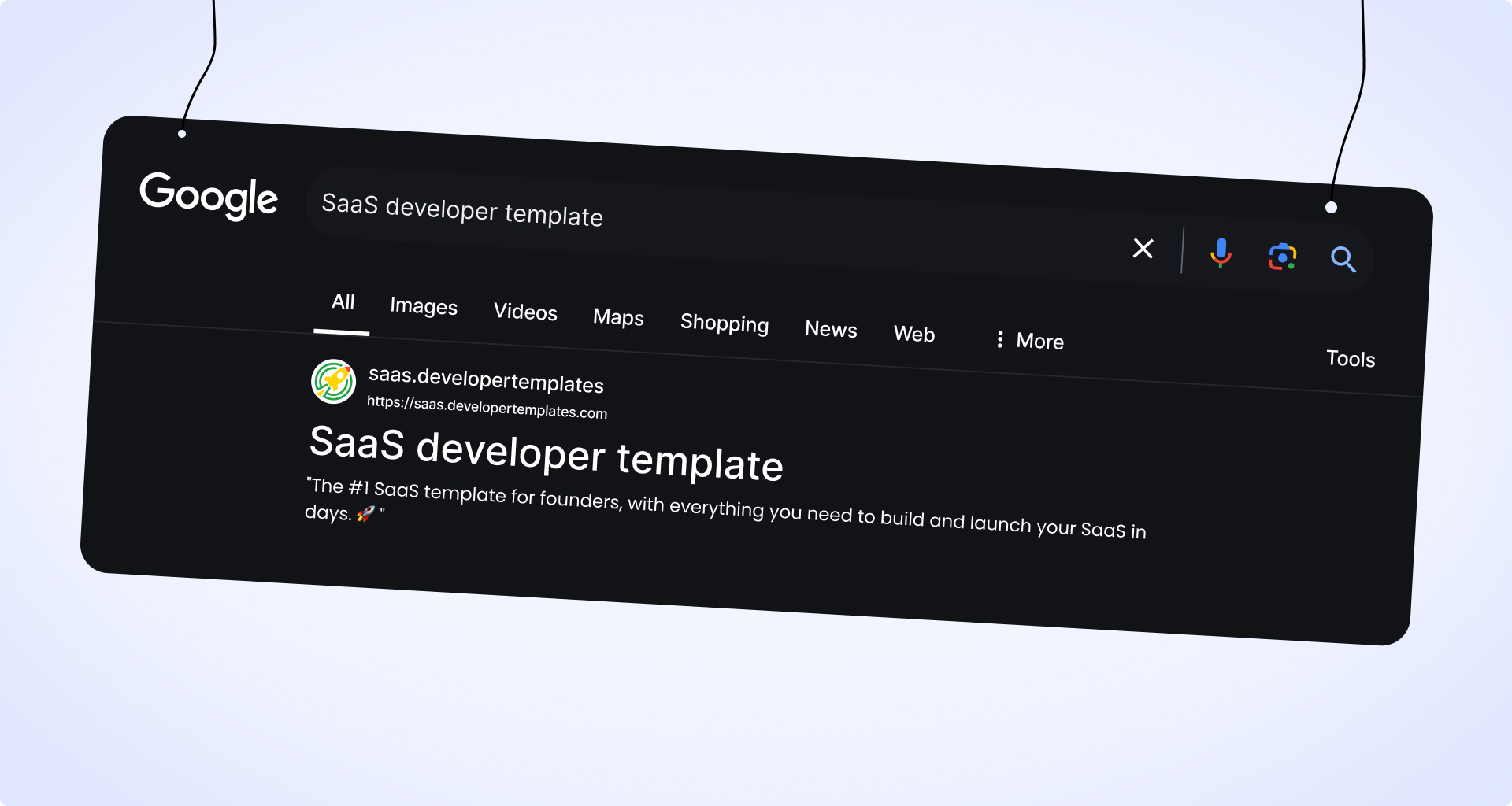The height and width of the screenshot is (806, 1512).
Task: Click the magnifying glass search icon
Action: 1343,259
